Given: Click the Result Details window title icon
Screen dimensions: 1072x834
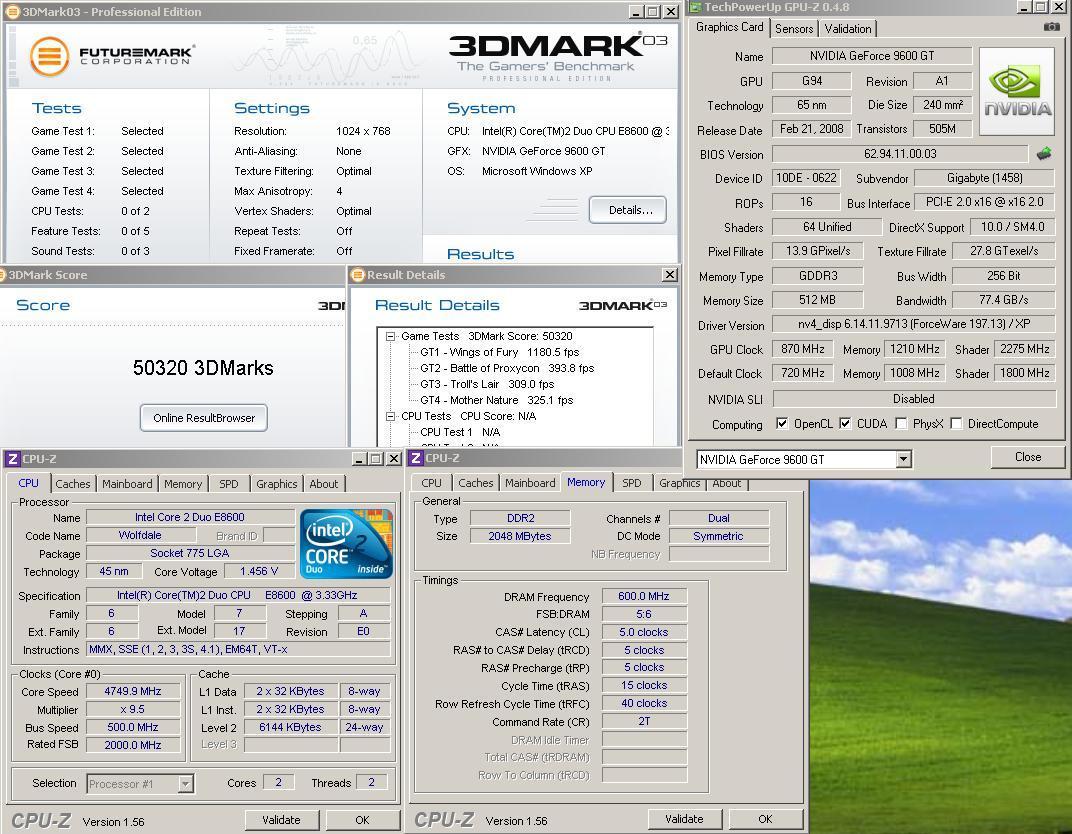Looking at the screenshot, I should [x=358, y=275].
